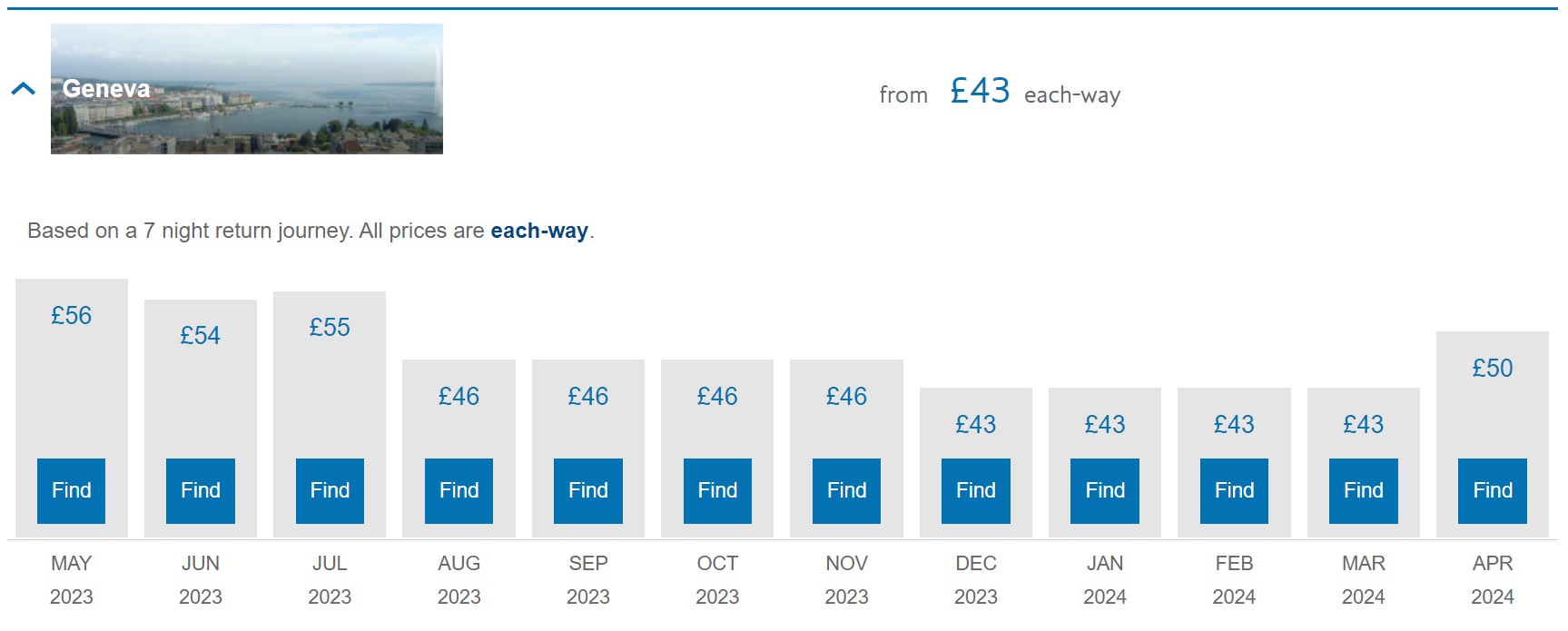Click the Geneva destination photo

pyautogui.click(x=246, y=89)
